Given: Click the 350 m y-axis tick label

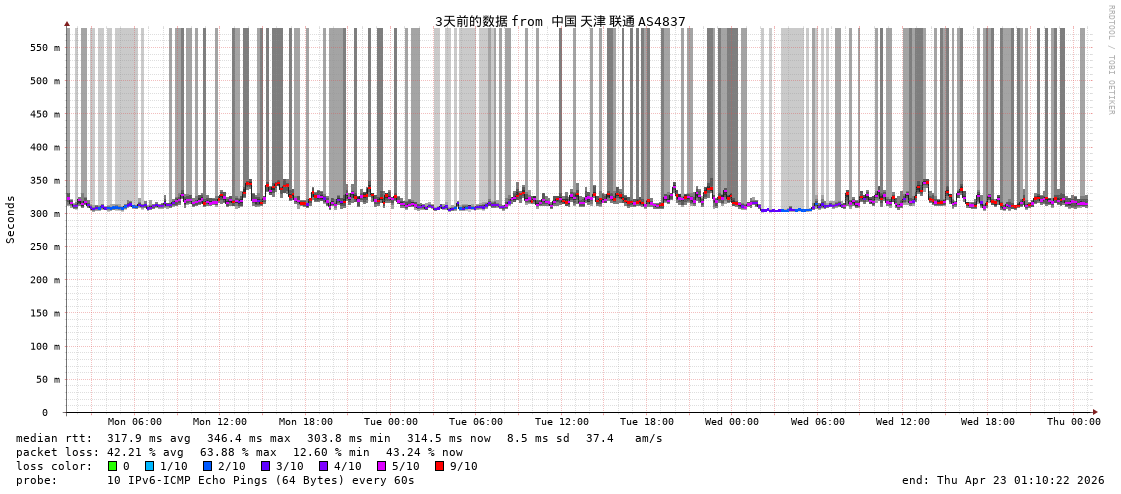Looking at the screenshot, I should tap(44, 180).
